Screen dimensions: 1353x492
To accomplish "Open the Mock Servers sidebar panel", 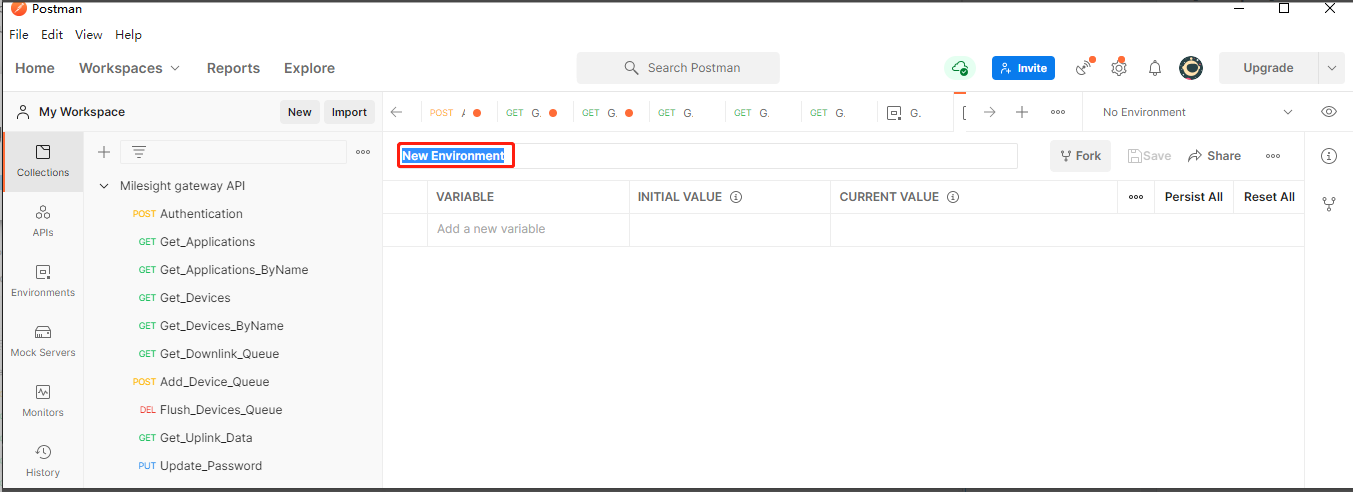I will pos(42,341).
